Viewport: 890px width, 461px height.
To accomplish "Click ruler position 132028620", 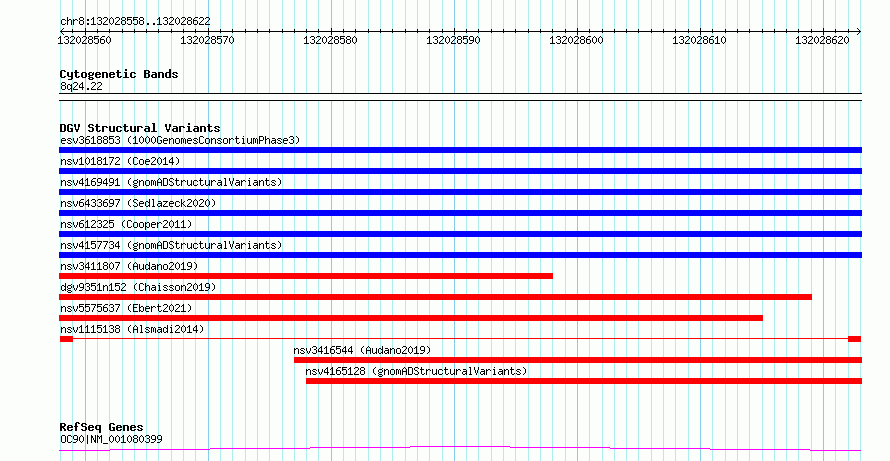I will click(822, 40).
